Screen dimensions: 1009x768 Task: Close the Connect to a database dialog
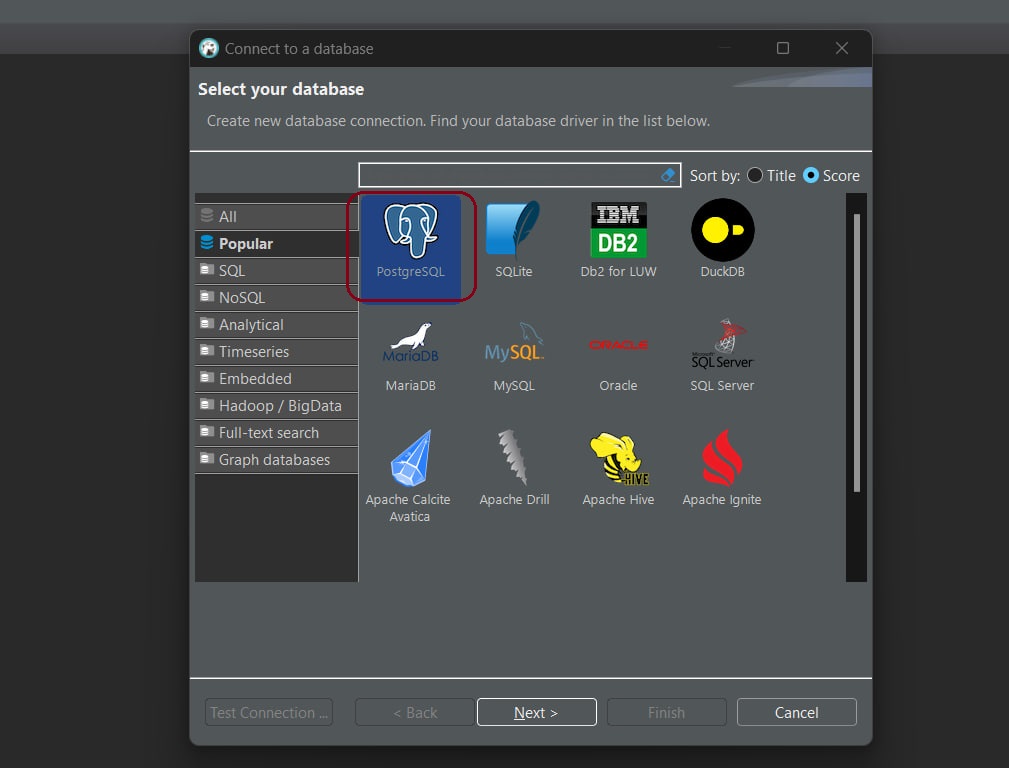pyautogui.click(x=842, y=48)
